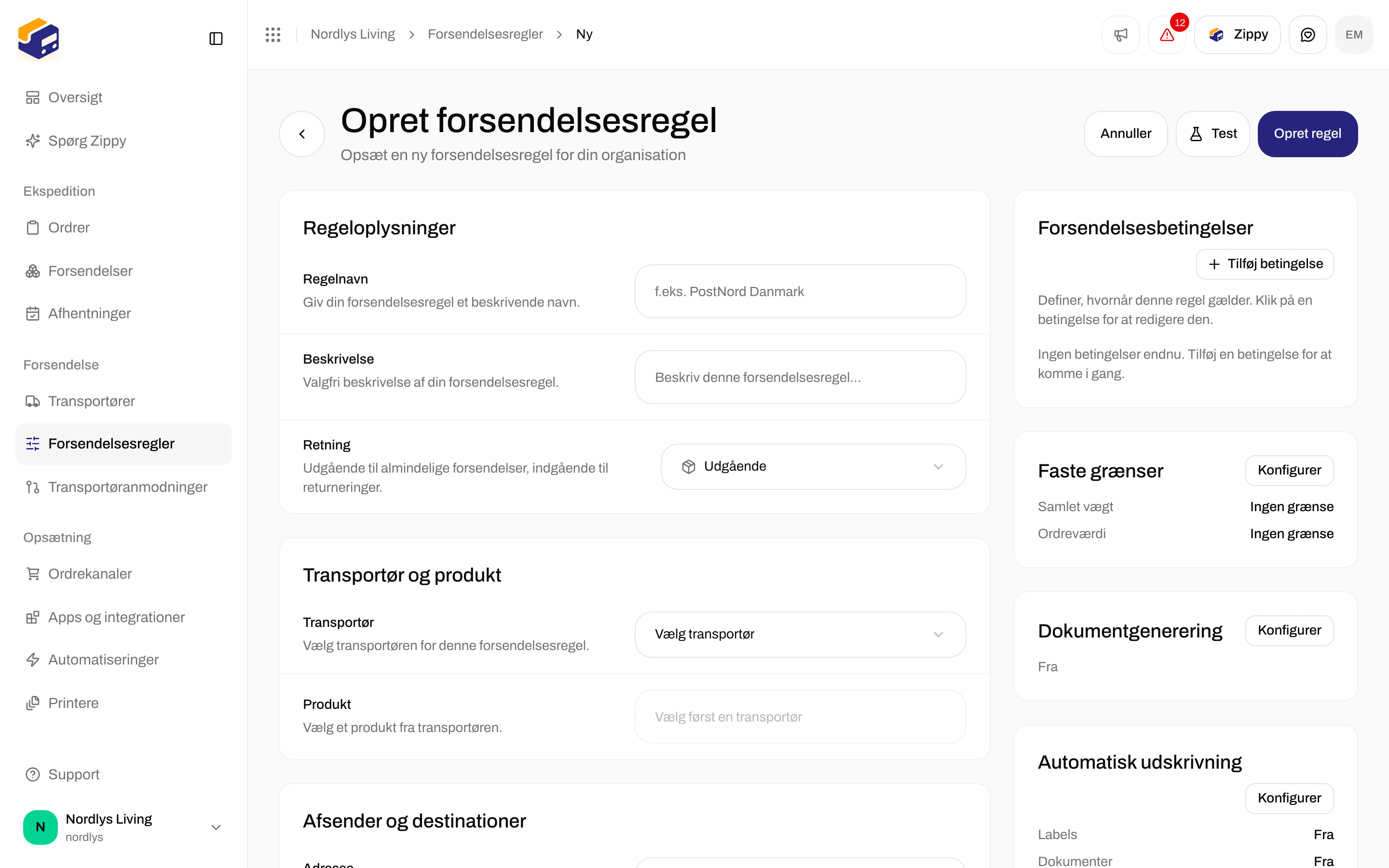Open Apps og integrationer
The image size is (1389, 868).
pyautogui.click(x=123, y=617)
